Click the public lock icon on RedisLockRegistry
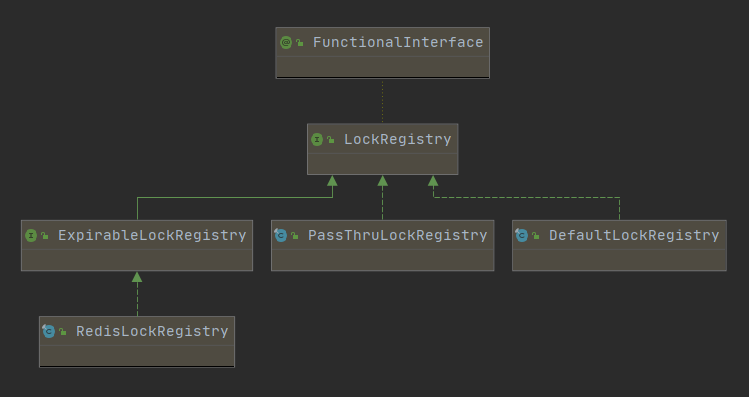The image size is (749, 397). click(x=62, y=332)
